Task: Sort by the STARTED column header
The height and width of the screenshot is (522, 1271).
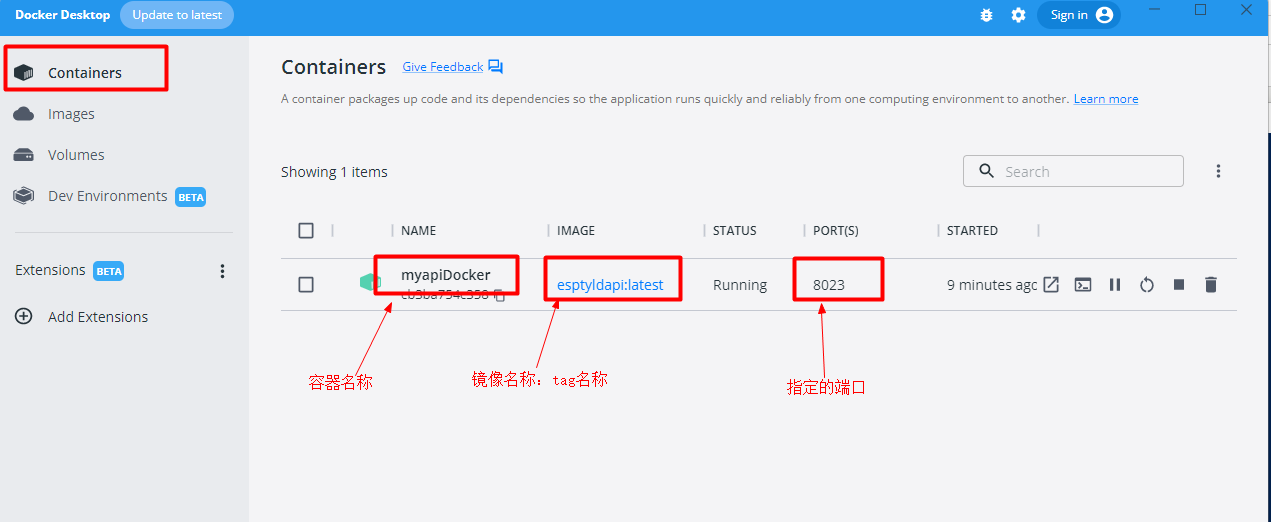Action: pos(972,230)
